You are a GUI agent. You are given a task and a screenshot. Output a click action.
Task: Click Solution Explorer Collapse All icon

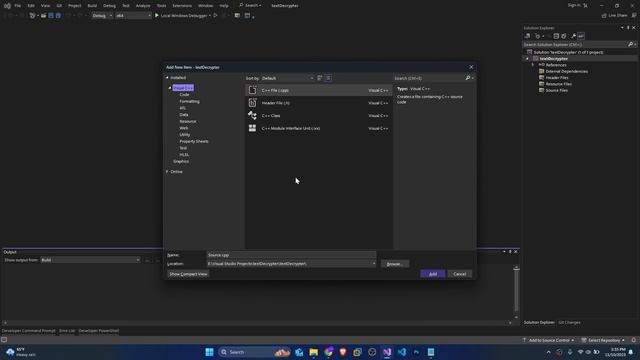556,36
